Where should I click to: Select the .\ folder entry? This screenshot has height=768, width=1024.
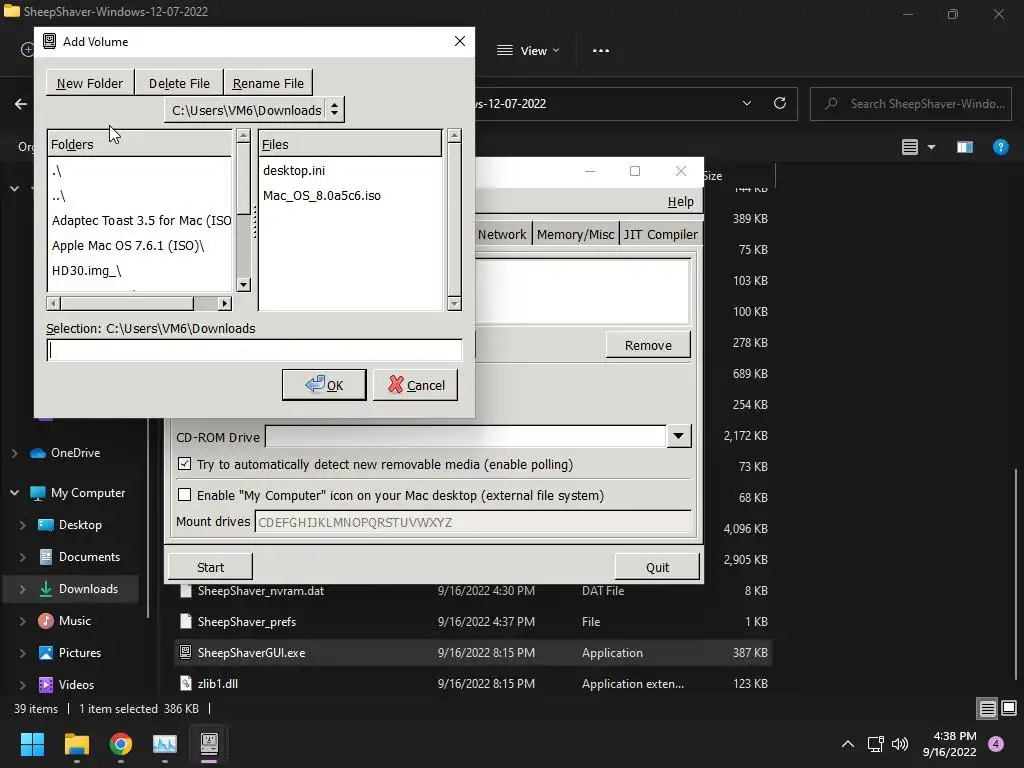click(57, 171)
